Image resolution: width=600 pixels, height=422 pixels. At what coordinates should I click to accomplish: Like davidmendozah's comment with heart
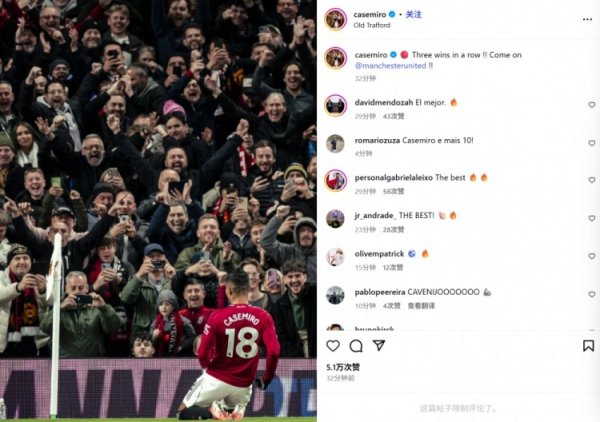(x=592, y=105)
